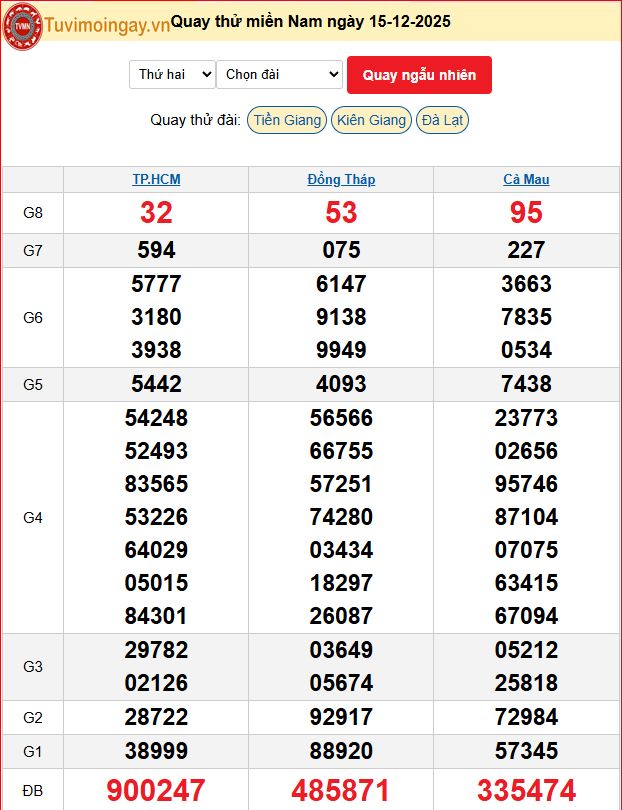The width and height of the screenshot is (622, 810).
Task: Select the Tiền Giang station pill
Action: pos(287,120)
